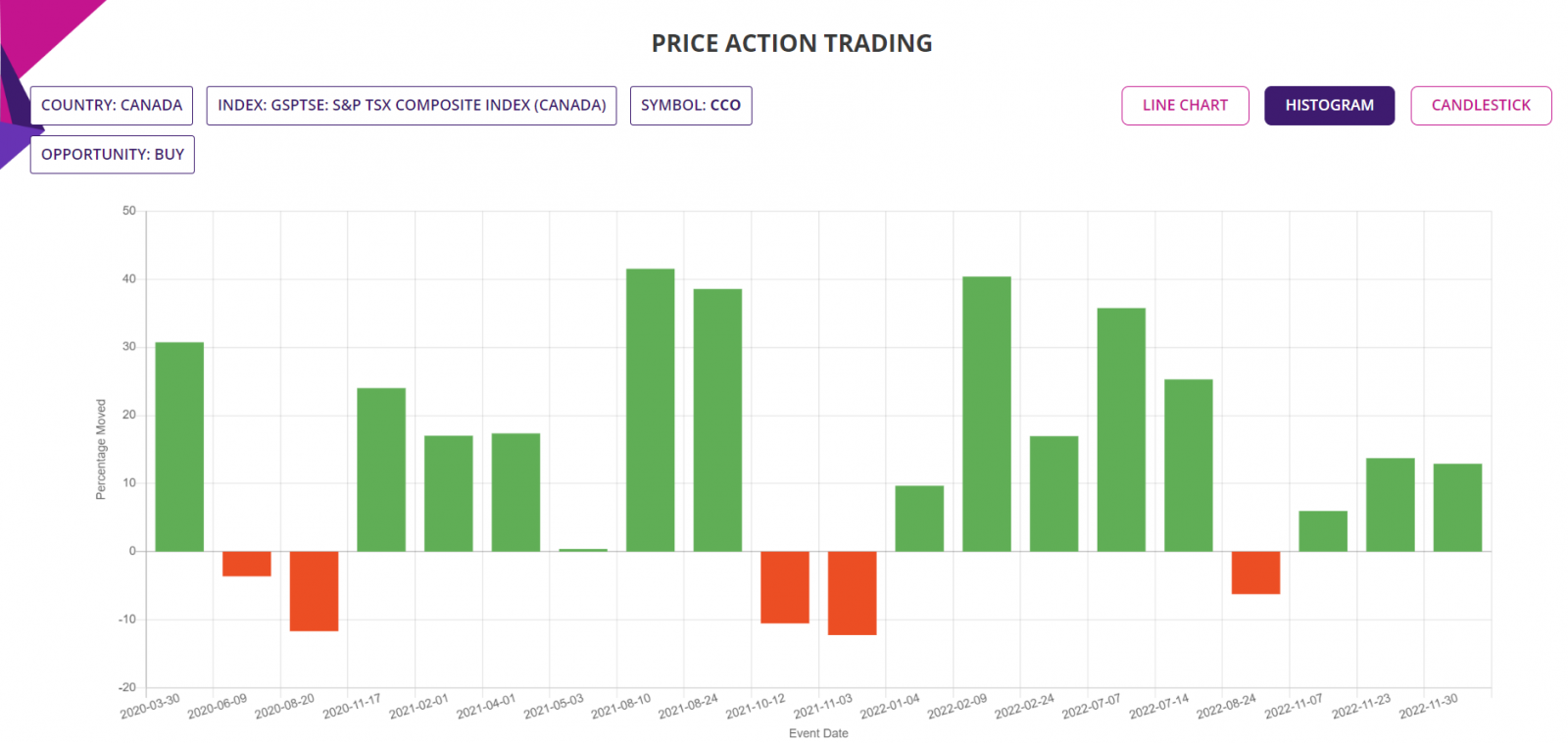Click the Index: GSPTSE filter tag
The height and width of the screenshot is (743, 1568).
[x=412, y=106]
